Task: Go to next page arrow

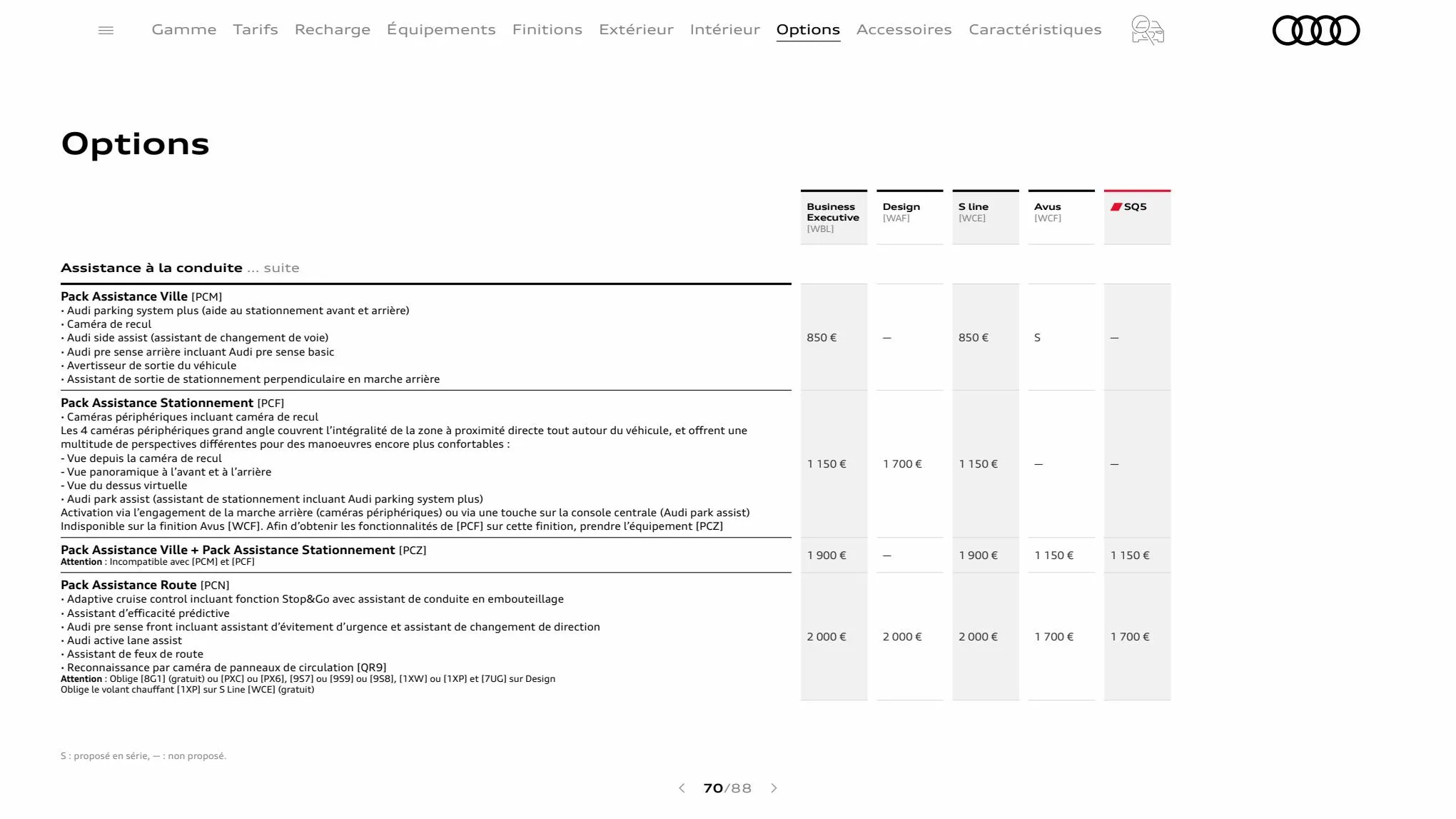Action: (x=774, y=788)
